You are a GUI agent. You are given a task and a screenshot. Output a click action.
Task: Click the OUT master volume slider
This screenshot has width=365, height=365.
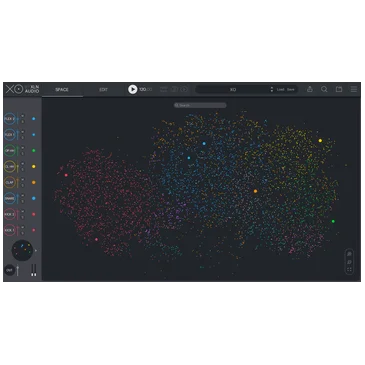[x=18, y=270]
